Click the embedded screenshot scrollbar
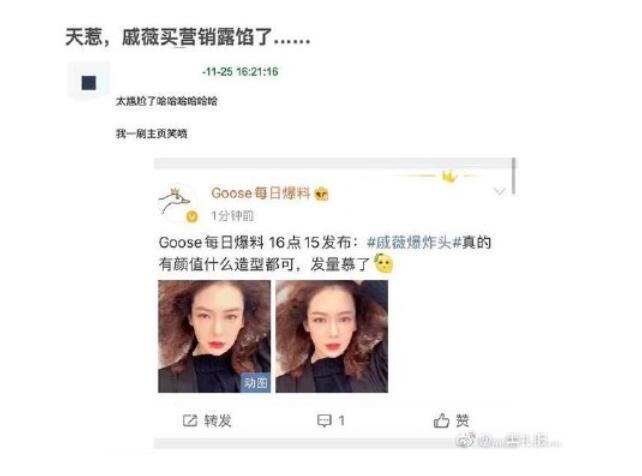The image size is (642, 476). [514, 176]
